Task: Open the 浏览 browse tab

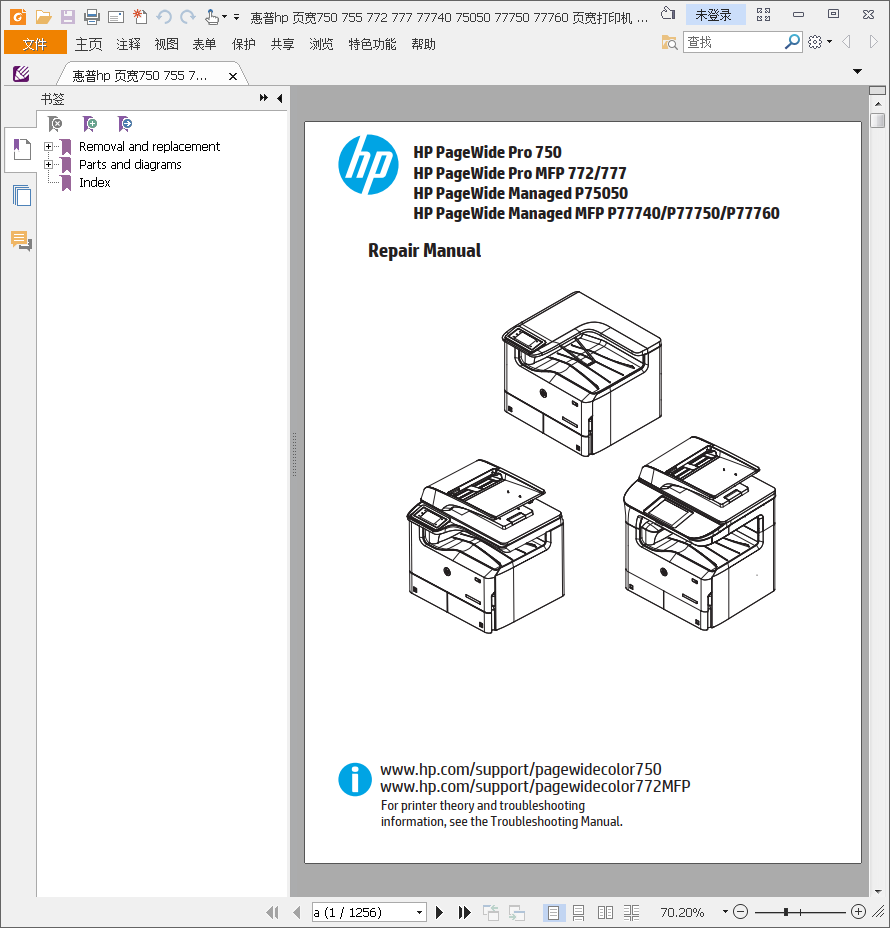Action: (321, 44)
